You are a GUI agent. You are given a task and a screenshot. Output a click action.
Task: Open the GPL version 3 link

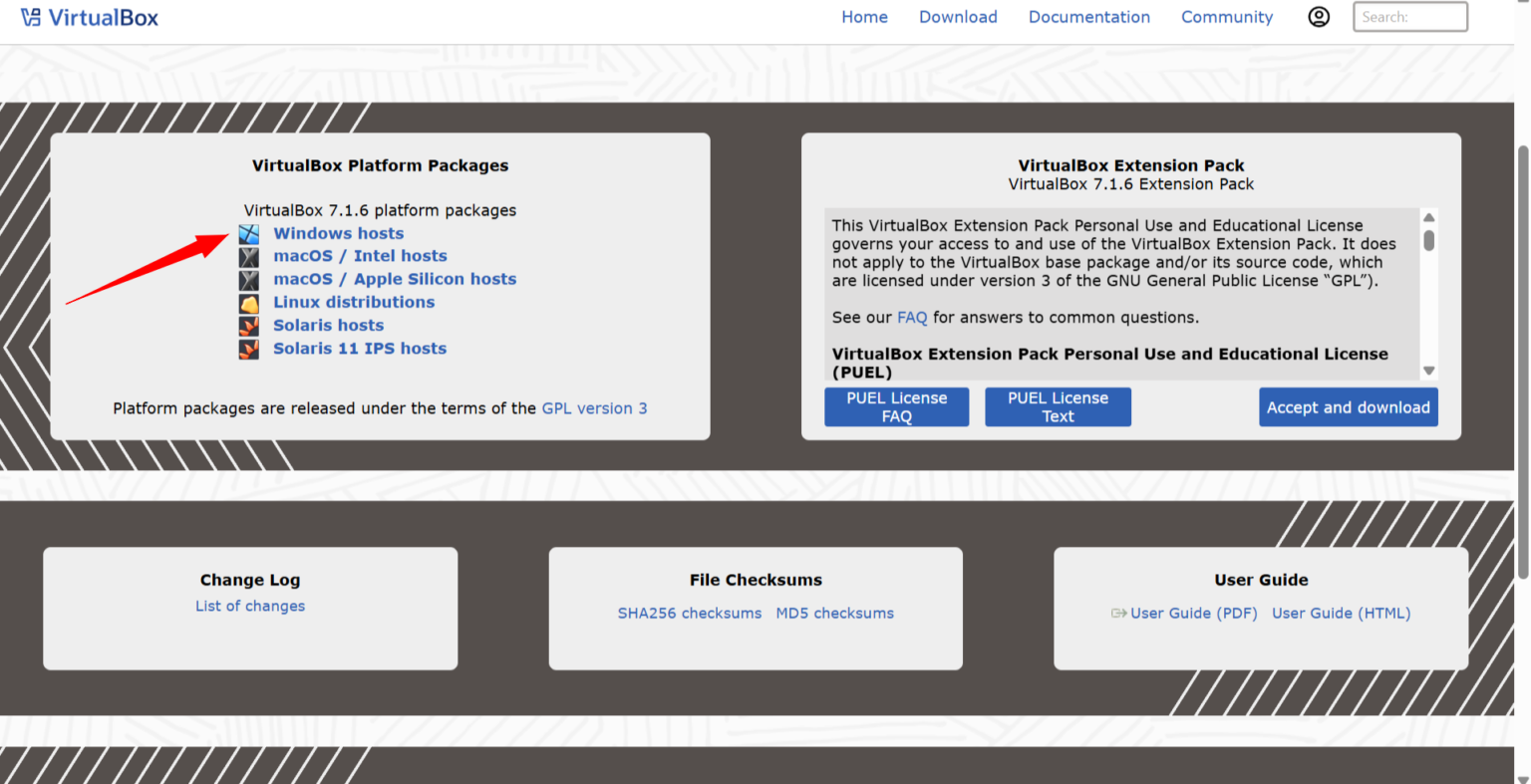coord(594,407)
